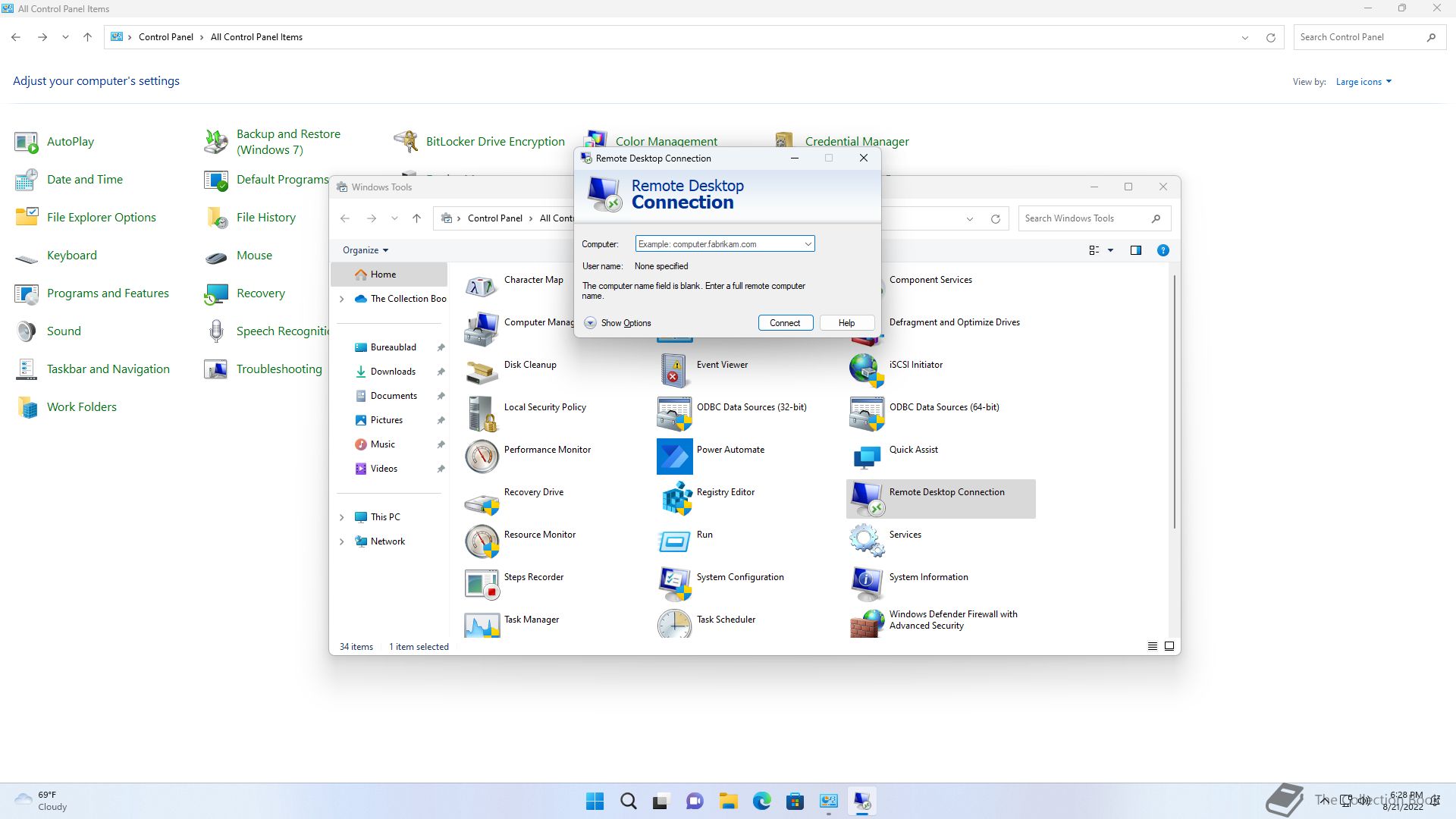Open the change view options dropdown arrow
1456x819 pixels.
point(1110,250)
